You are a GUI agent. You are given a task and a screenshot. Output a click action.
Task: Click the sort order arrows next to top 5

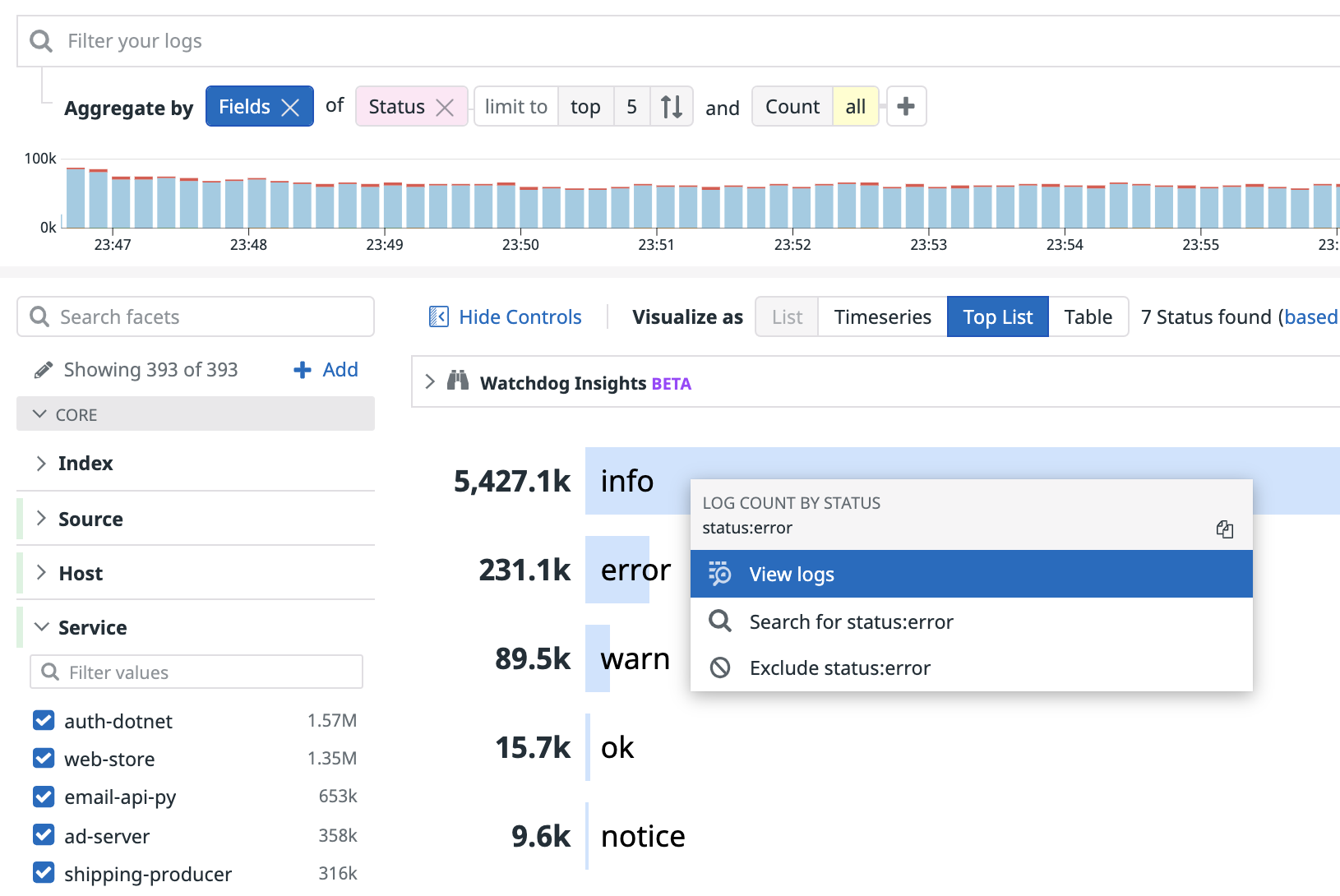672,106
